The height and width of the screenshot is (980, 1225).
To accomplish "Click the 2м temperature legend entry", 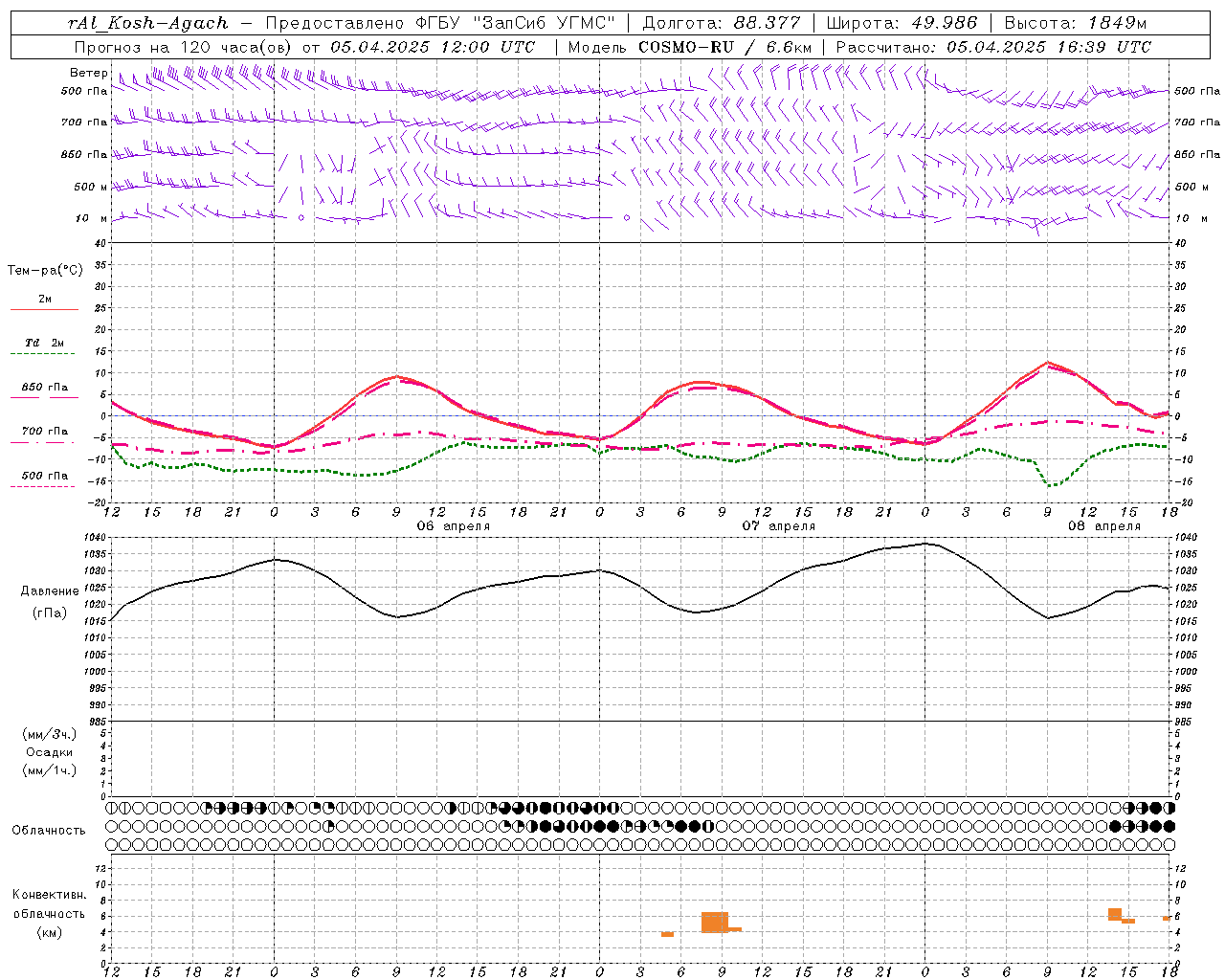I will tap(45, 300).
